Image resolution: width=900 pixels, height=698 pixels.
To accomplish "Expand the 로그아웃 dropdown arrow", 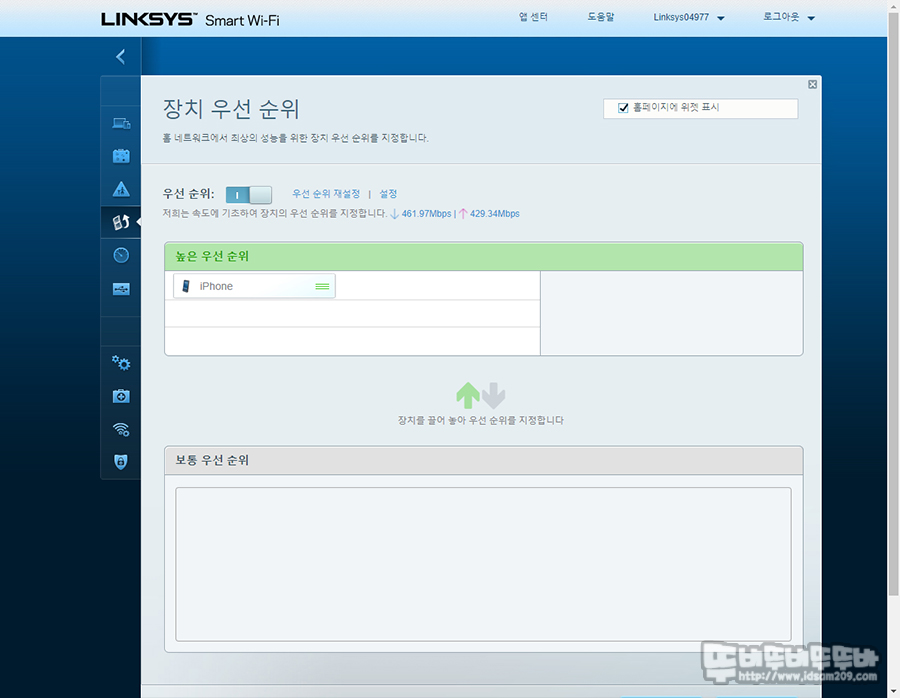I will point(811,18).
